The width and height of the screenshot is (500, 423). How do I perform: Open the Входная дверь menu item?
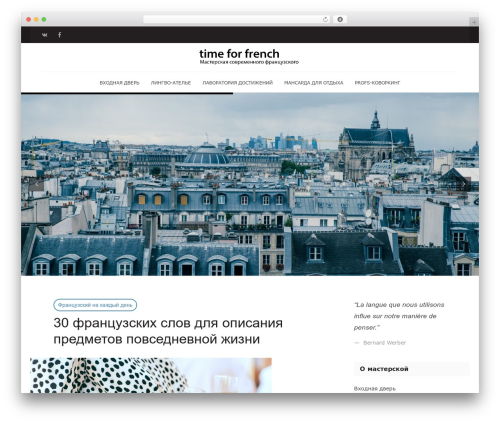pos(119,83)
